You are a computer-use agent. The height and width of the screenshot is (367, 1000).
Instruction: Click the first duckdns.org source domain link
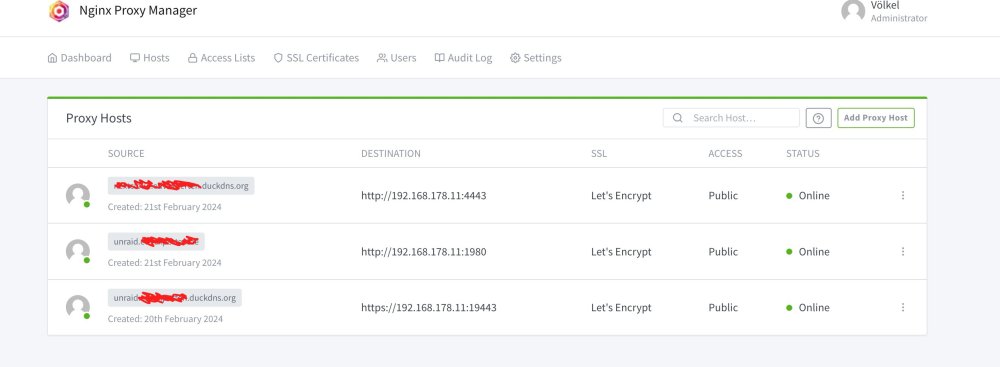181,186
